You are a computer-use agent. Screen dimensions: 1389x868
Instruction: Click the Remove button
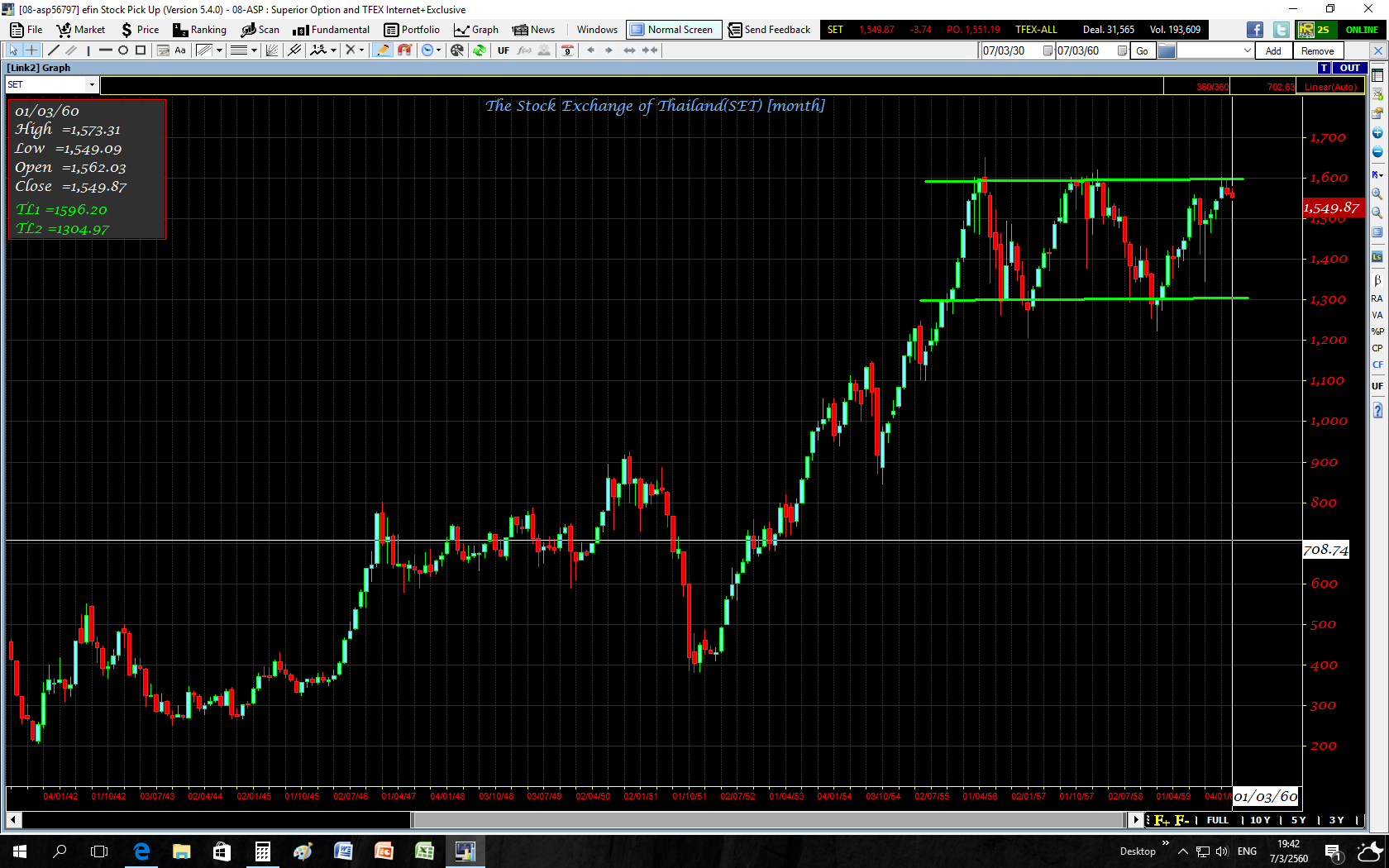[1317, 51]
